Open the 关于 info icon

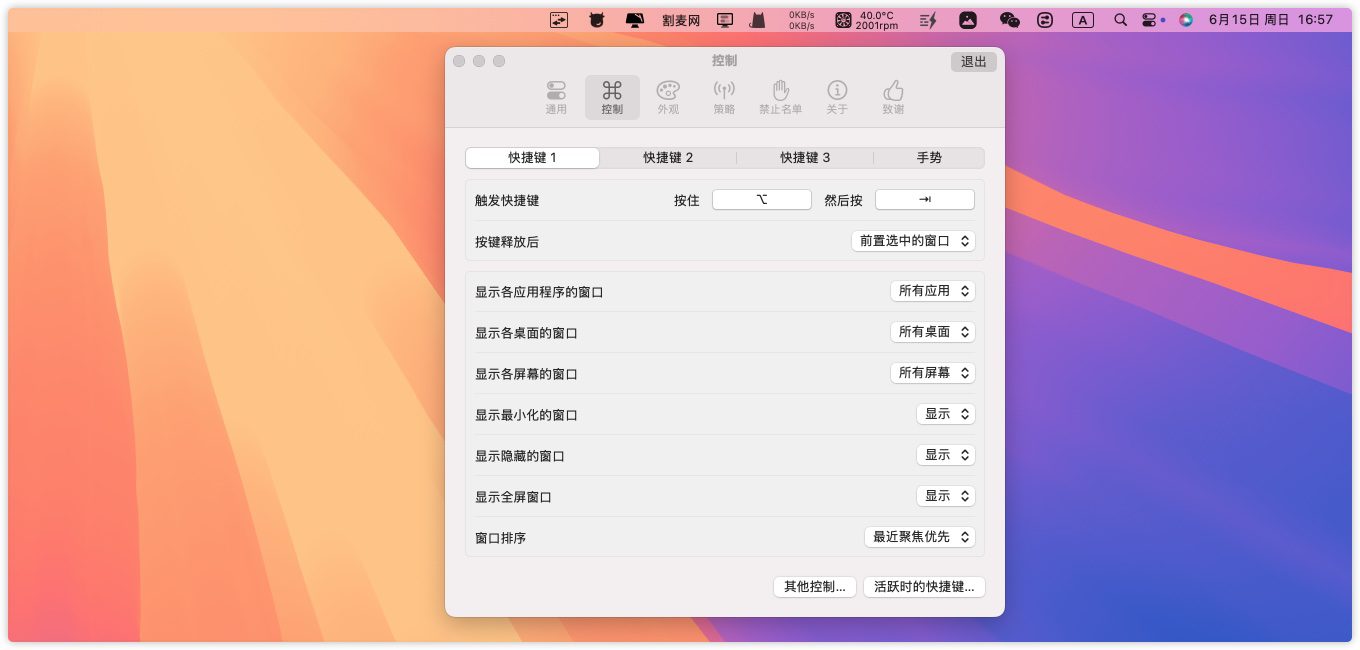coord(837,97)
